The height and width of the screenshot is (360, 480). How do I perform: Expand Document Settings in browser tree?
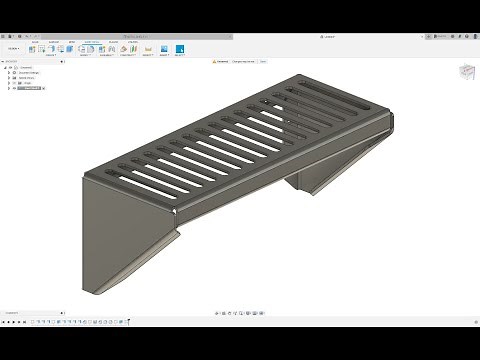pos(9,72)
